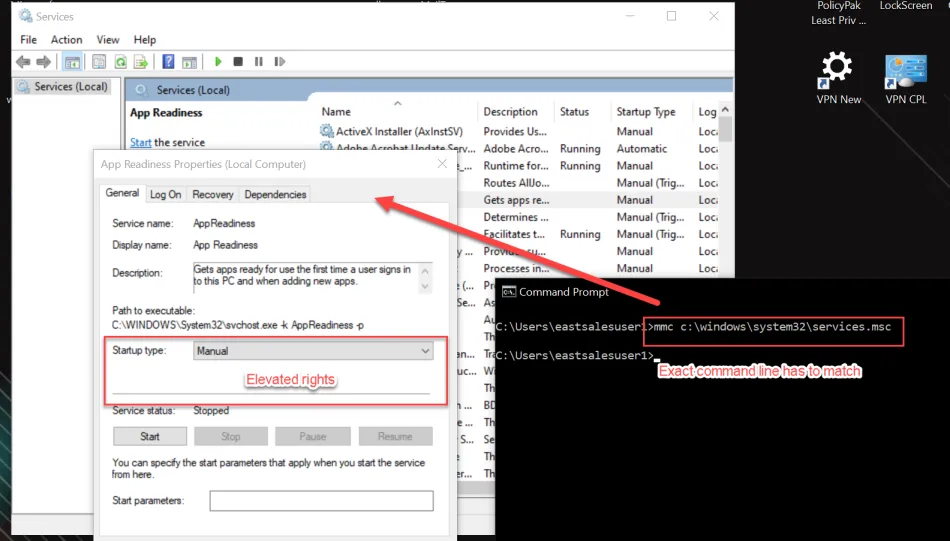The image size is (950, 541).
Task: Click in the Start parameters text field
Action: click(x=321, y=501)
